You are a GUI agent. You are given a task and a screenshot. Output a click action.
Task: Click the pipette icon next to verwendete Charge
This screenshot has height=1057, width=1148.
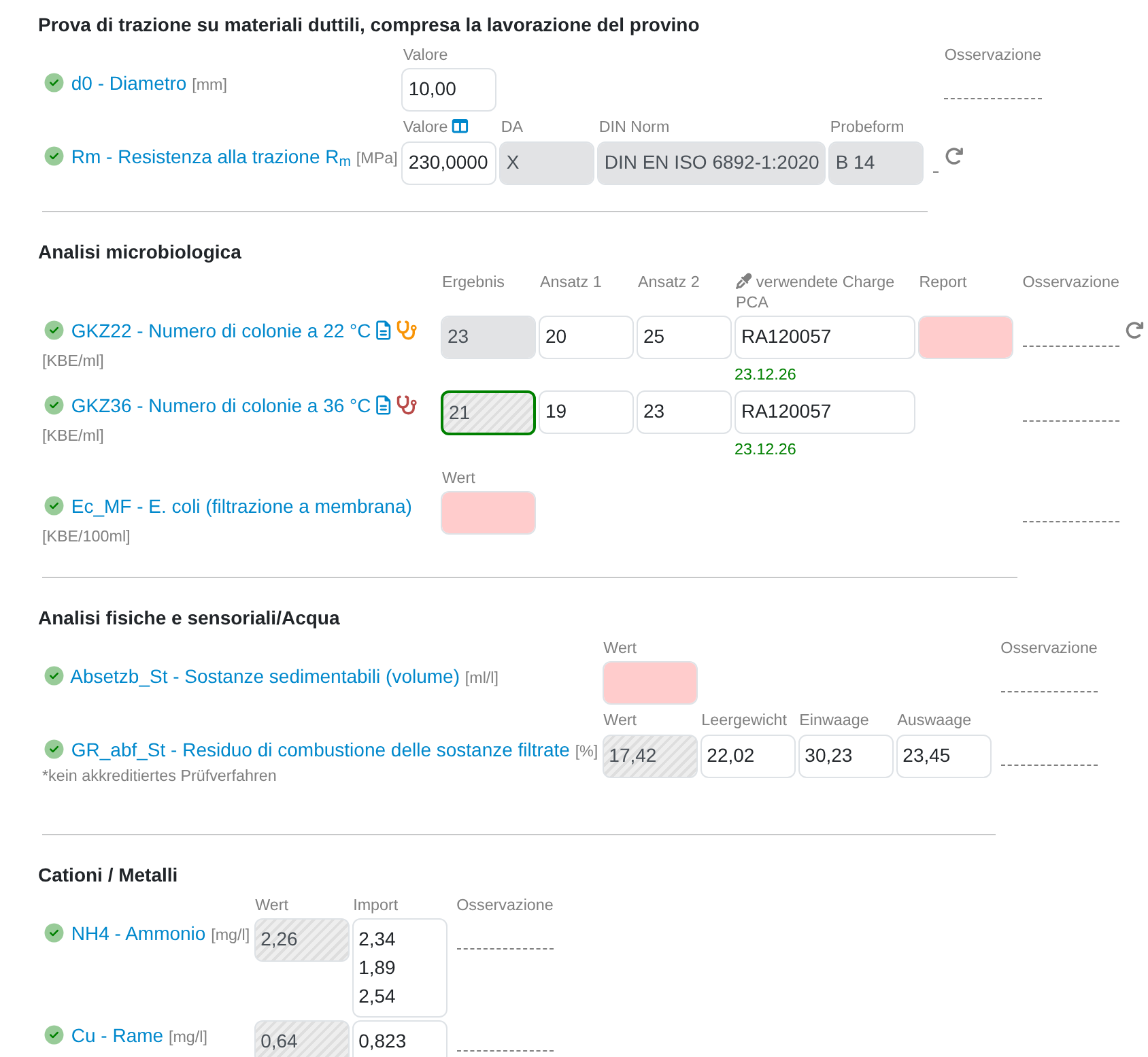click(x=743, y=282)
